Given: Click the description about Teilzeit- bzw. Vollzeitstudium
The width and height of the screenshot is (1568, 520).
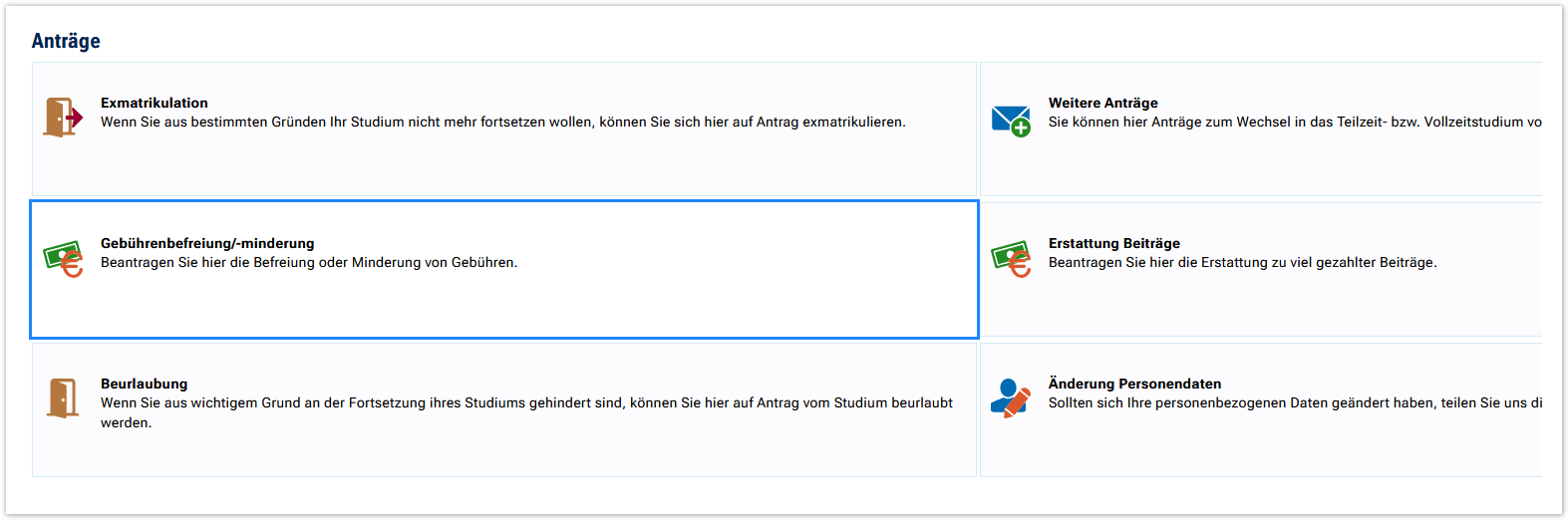Looking at the screenshot, I should click(x=1294, y=122).
